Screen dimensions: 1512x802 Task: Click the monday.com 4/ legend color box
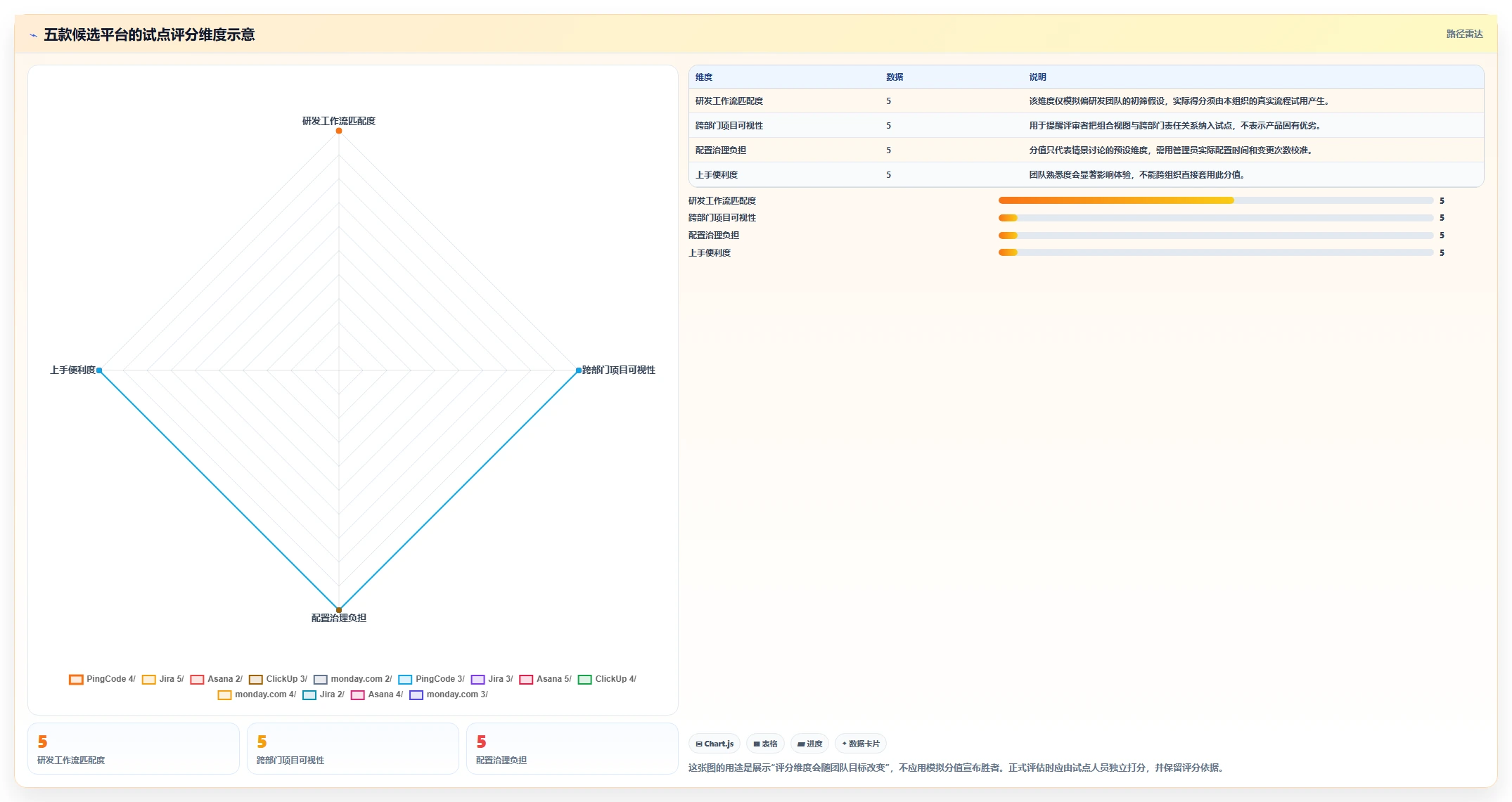[224, 695]
